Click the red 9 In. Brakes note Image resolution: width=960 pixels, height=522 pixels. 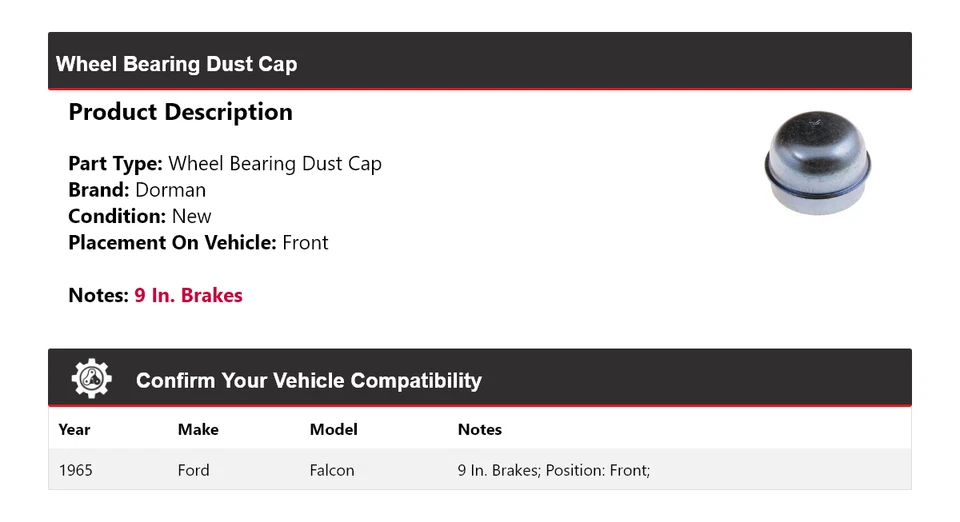pos(189,295)
